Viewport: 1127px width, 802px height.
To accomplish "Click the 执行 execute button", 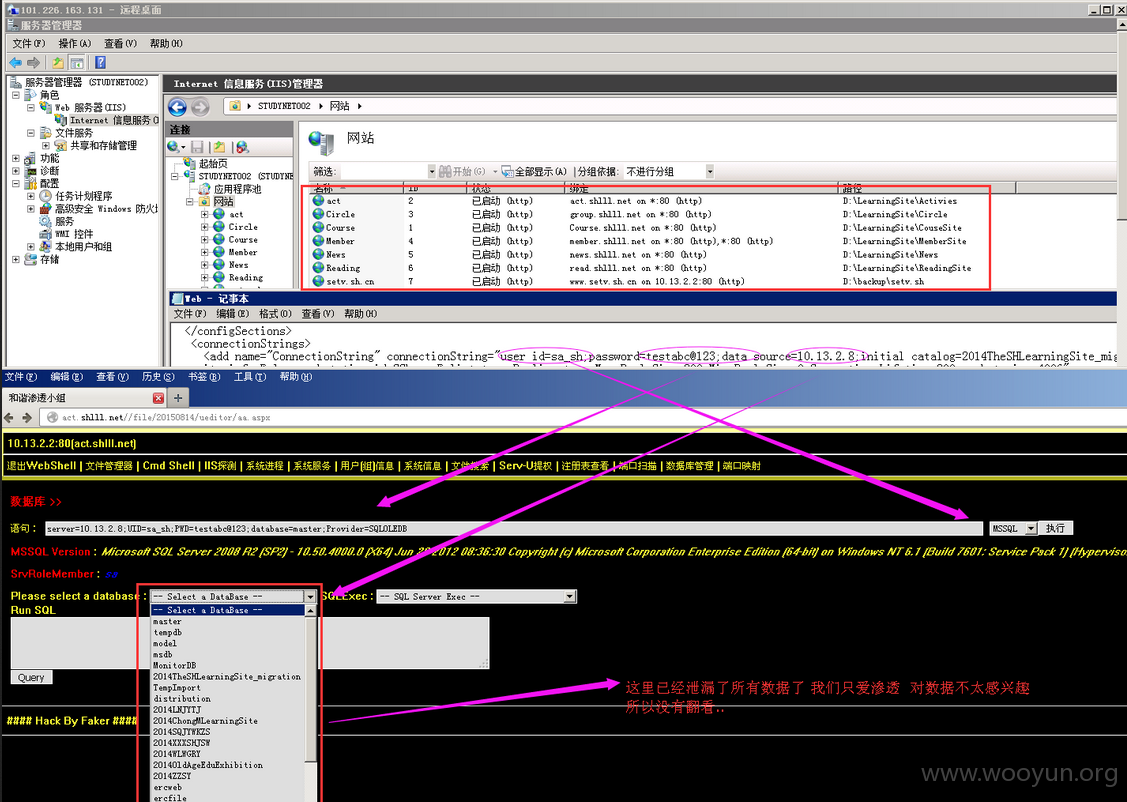I will coord(1055,528).
